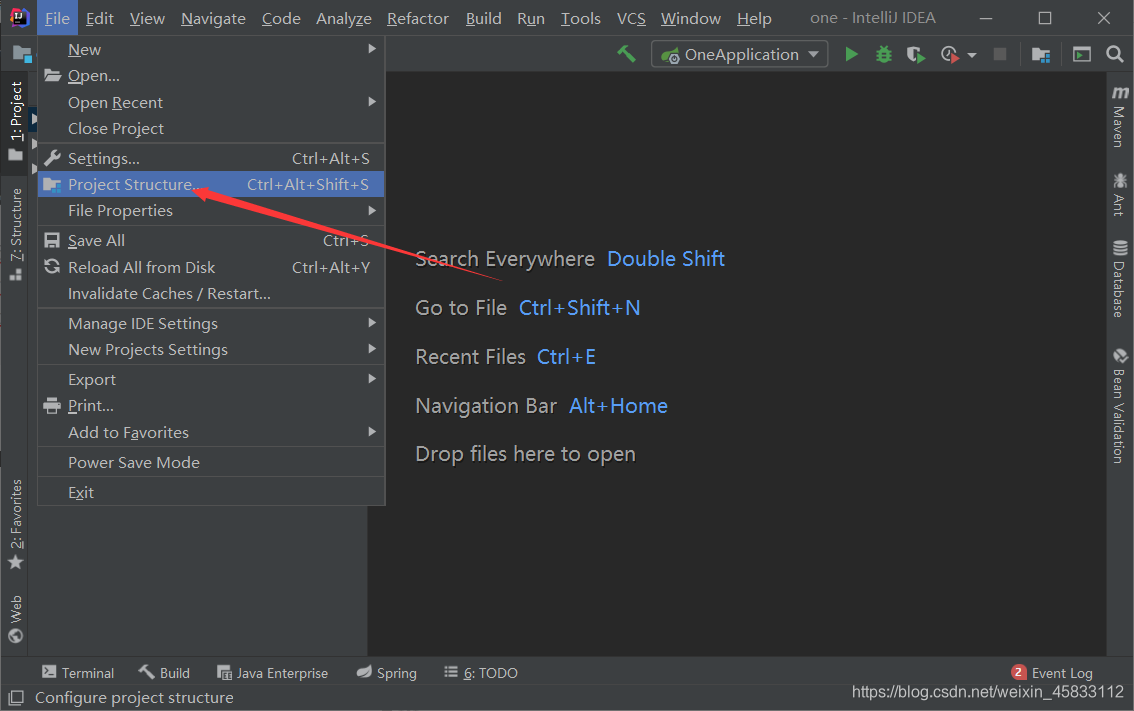This screenshot has width=1134, height=711.
Task: Open the Event Log panel
Action: click(x=1052, y=673)
